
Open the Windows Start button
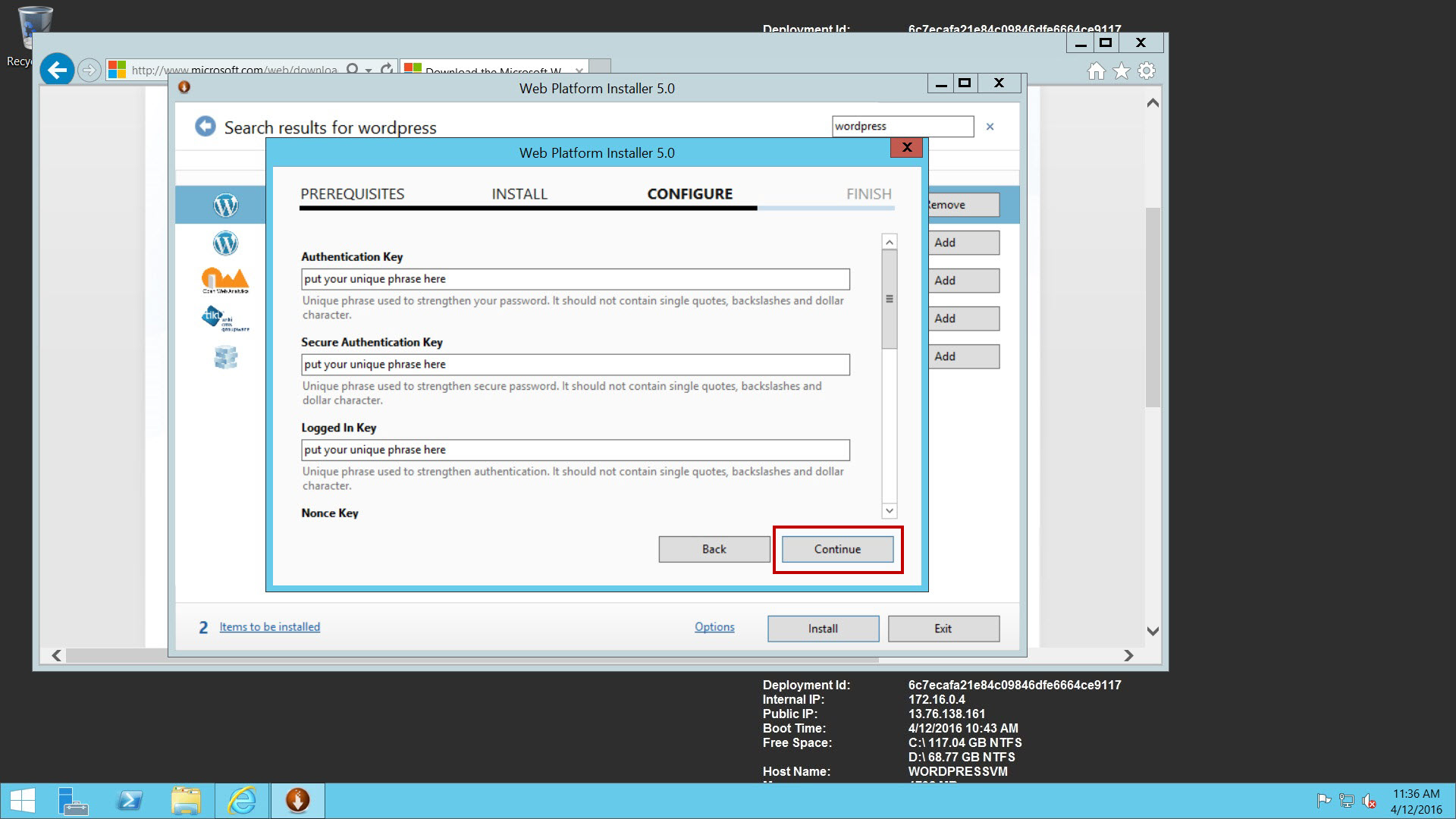click(22, 801)
